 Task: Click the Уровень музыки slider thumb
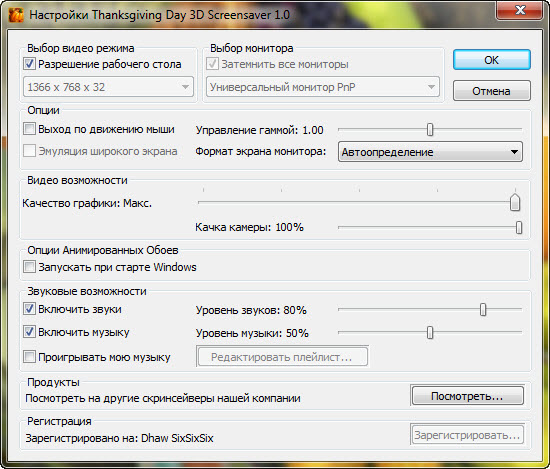tap(430, 332)
